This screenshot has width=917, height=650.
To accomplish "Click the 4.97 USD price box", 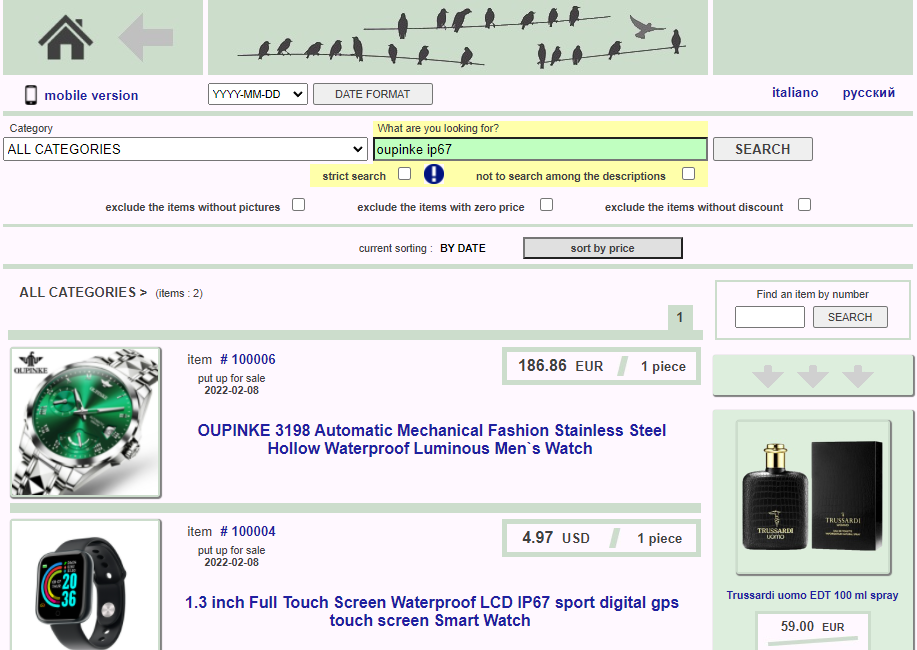I will [601, 538].
